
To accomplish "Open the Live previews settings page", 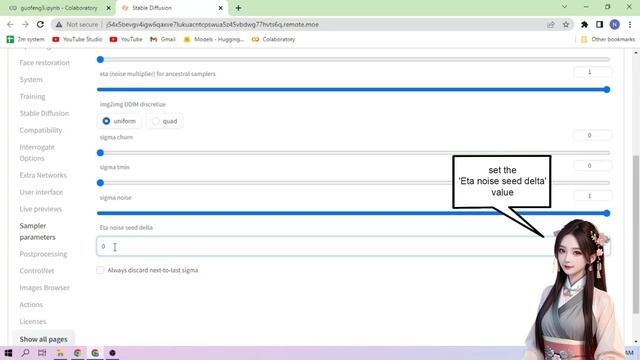I will 41,209.
